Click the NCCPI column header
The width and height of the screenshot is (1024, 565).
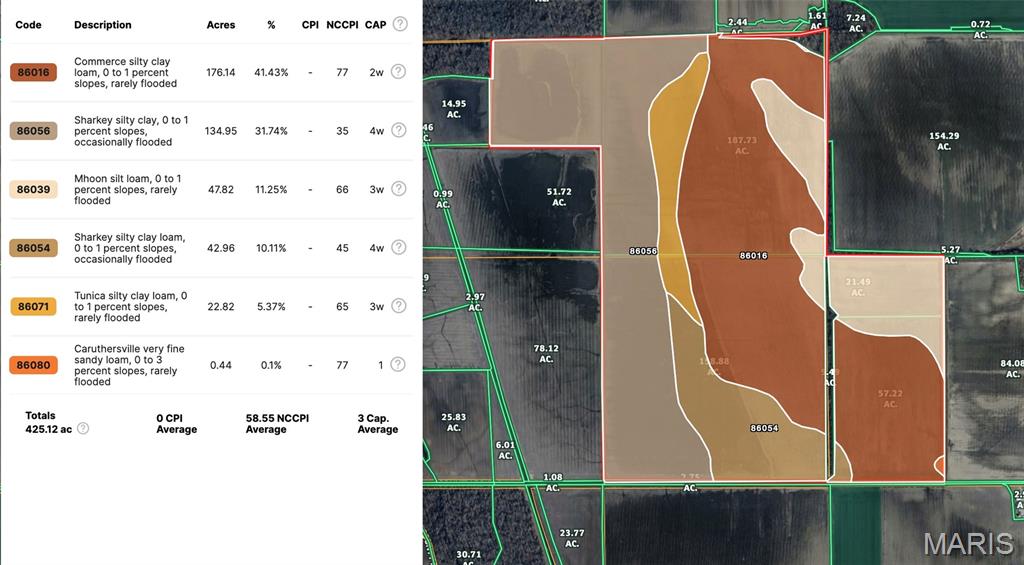click(342, 24)
